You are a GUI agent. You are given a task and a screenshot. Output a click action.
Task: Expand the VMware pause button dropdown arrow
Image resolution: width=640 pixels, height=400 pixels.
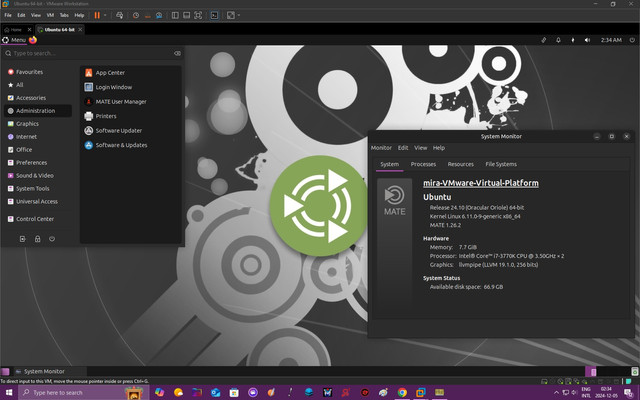107,16
